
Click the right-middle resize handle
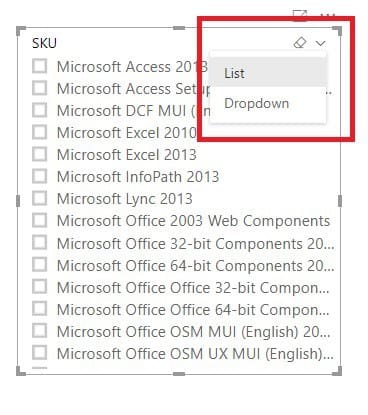[340, 201]
